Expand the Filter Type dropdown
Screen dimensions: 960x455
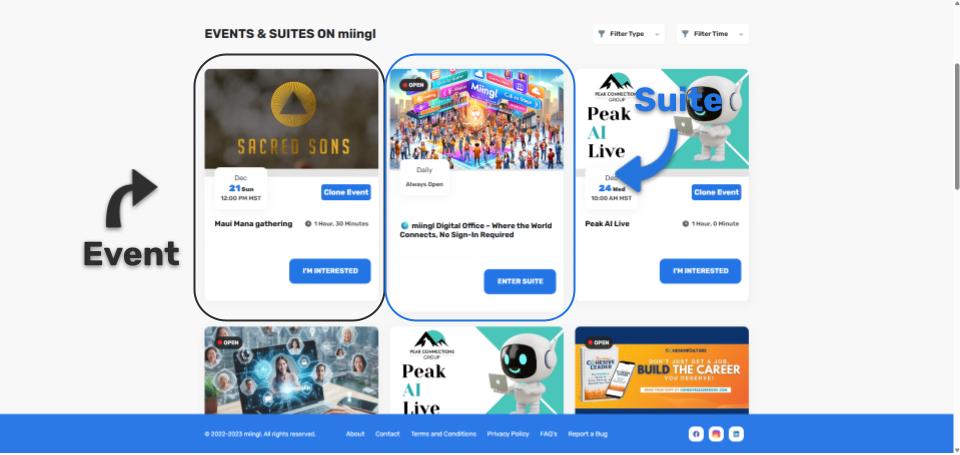(629, 34)
